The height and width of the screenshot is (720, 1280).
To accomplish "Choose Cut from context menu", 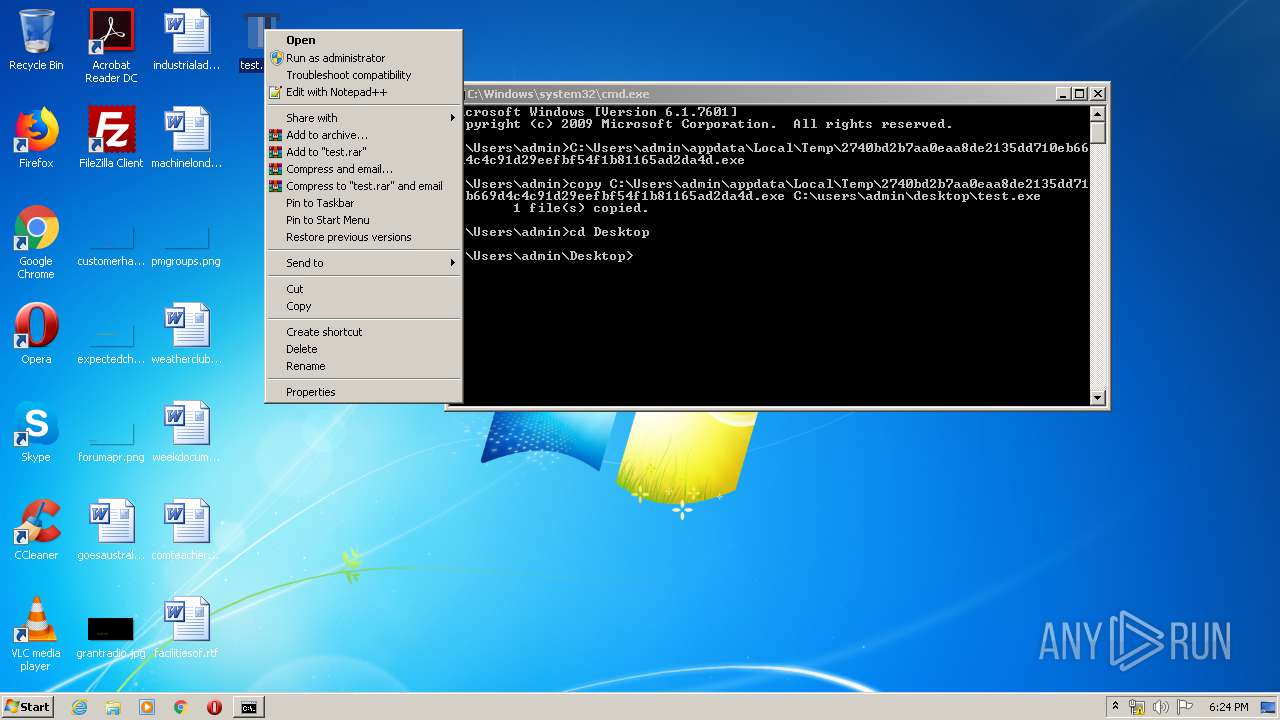I will pyautogui.click(x=364, y=289).
